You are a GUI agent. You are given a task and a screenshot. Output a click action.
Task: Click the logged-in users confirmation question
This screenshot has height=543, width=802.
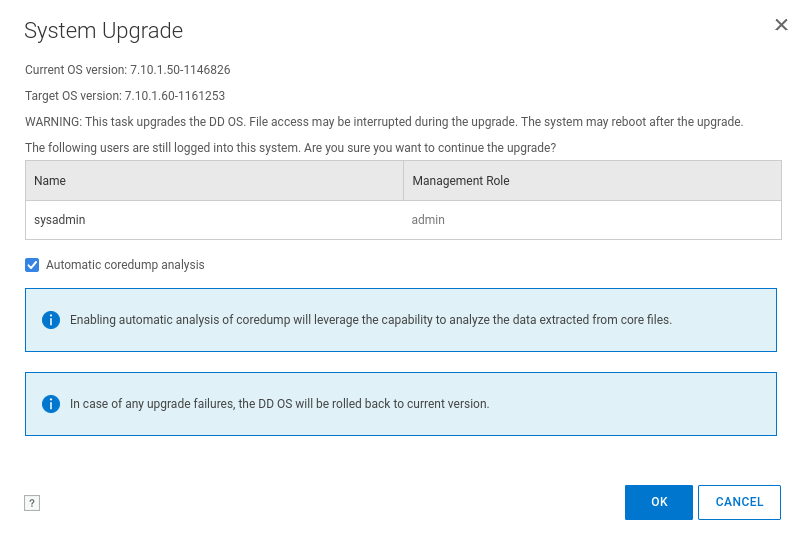(x=290, y=148)
